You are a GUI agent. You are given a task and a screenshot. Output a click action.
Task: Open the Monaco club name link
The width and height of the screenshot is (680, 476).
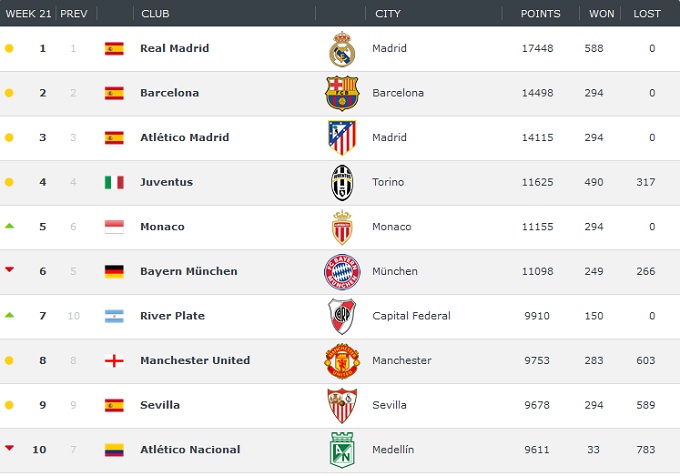162,227
